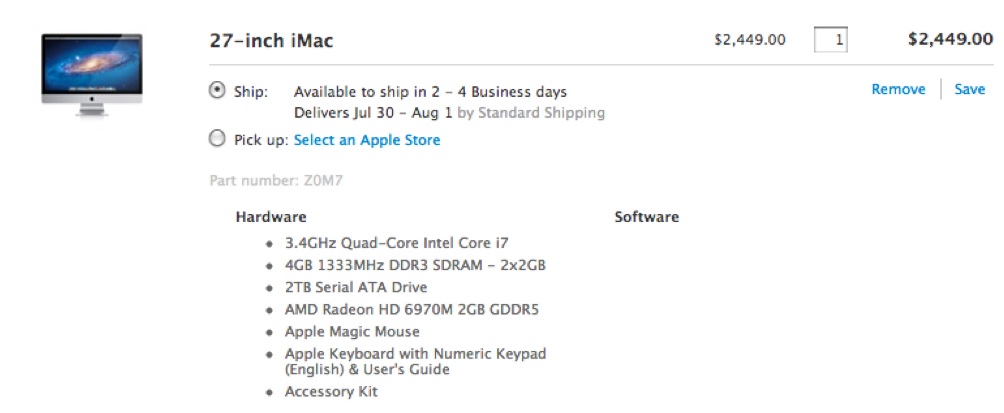Click the AMD Radeon HD 6970M item
The height and width of the screenshot is (413, 1004).
pyautogui.click(x=412, y=310)
